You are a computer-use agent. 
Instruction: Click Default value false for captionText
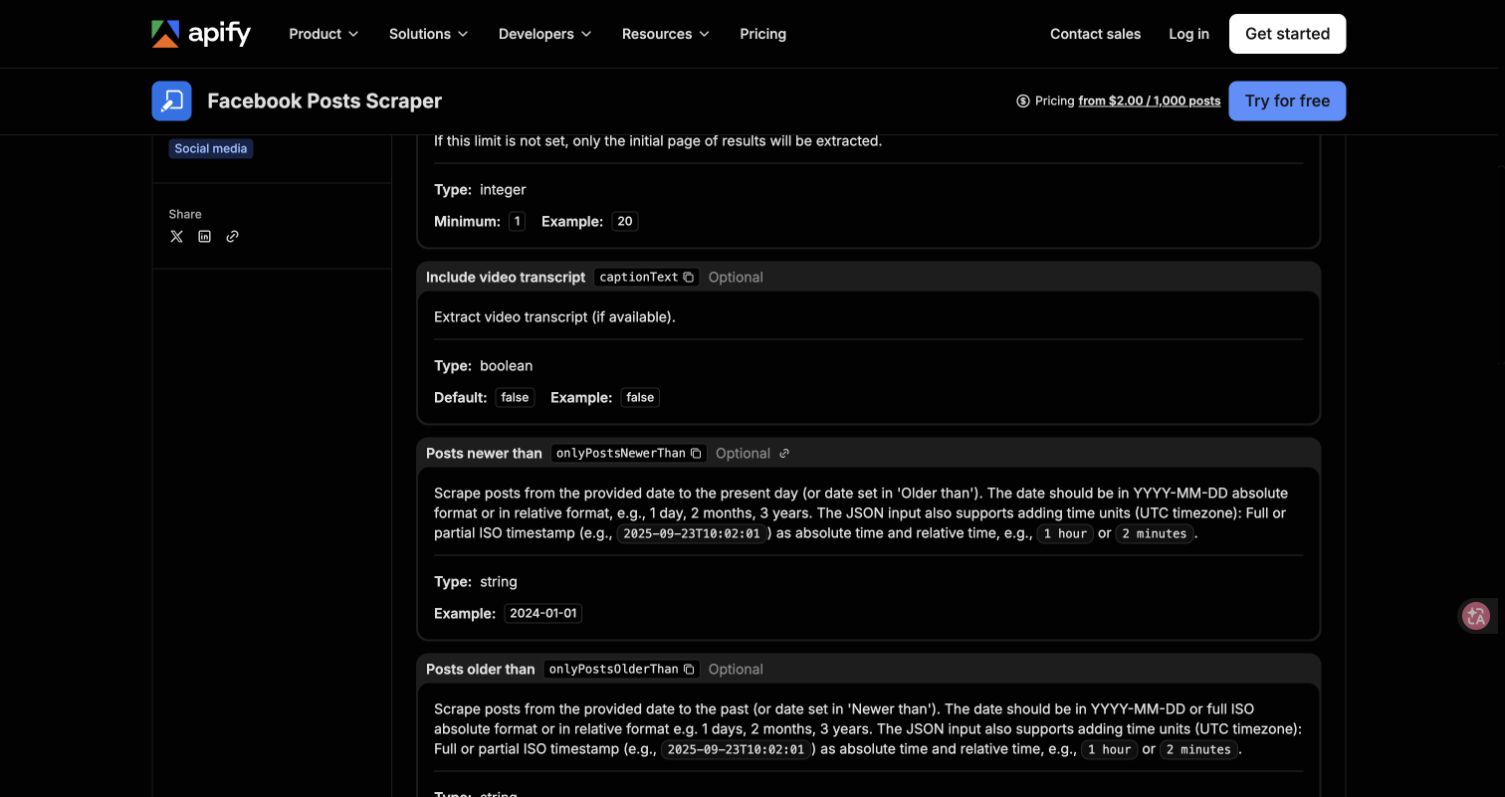point(515,397)
